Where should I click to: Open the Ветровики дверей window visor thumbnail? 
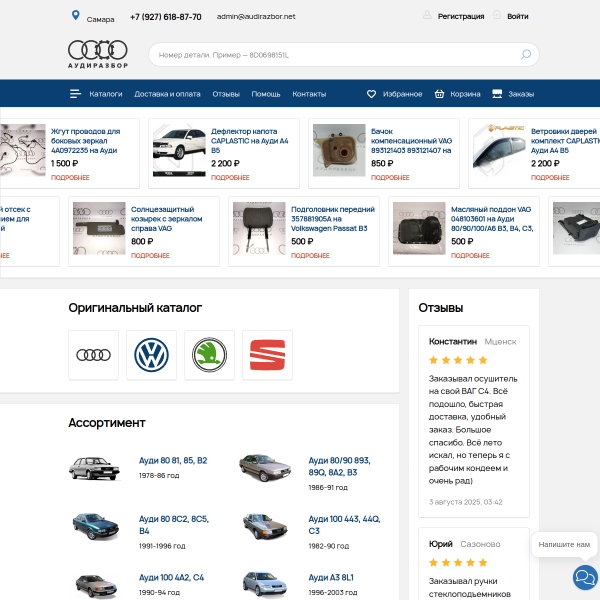(499, 150)
